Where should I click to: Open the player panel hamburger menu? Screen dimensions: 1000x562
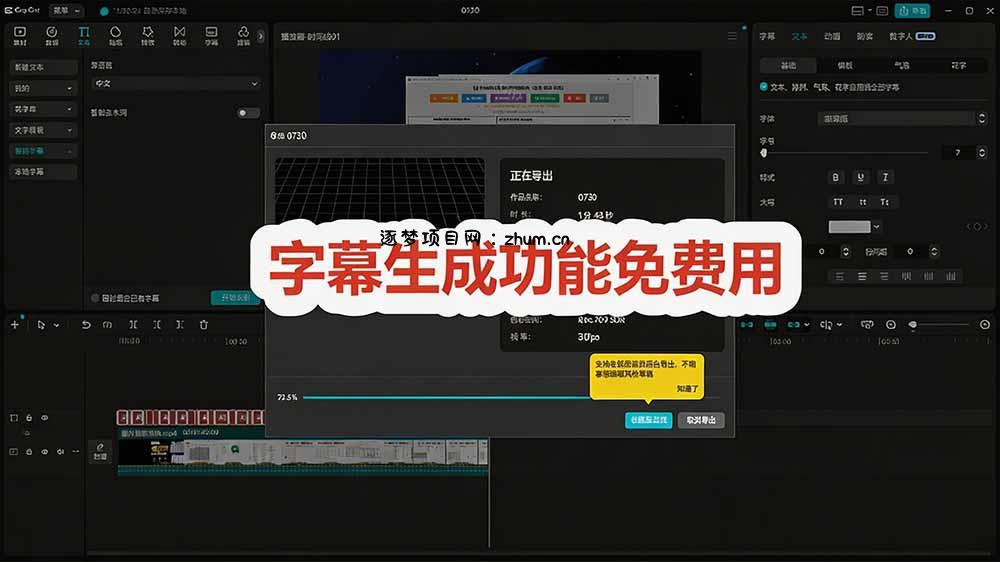732,36
